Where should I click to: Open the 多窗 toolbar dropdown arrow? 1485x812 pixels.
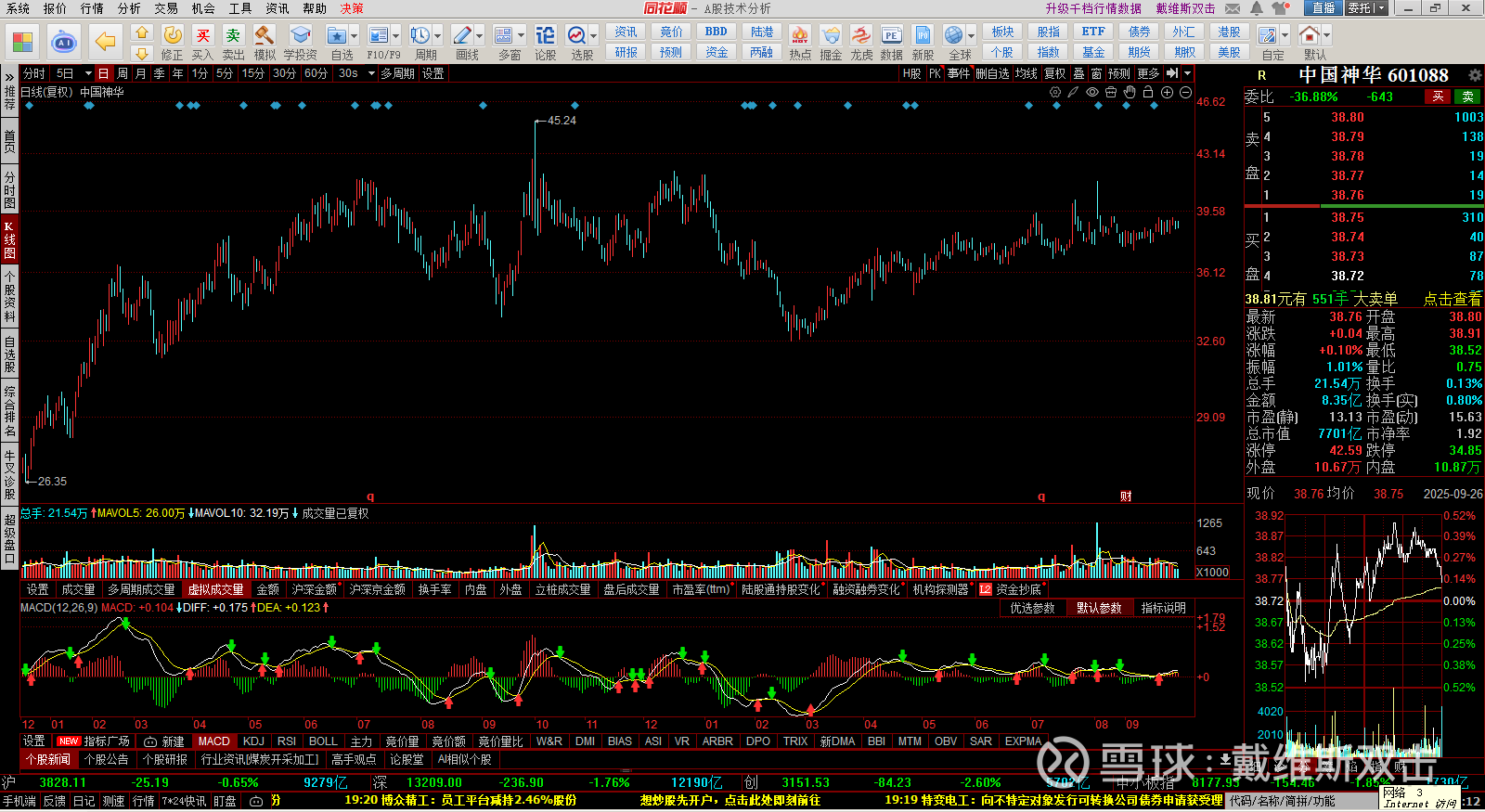click(521, 36)
